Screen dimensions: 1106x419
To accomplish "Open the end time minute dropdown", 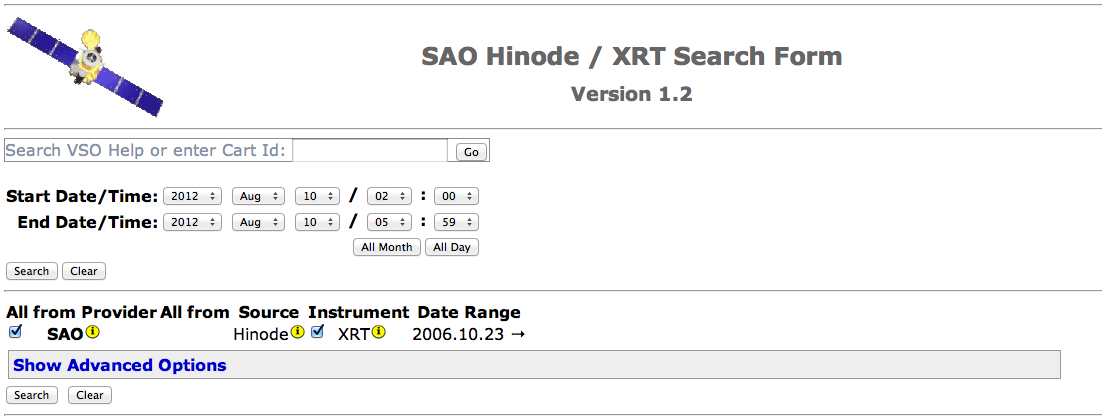I will tap(456, 222).
